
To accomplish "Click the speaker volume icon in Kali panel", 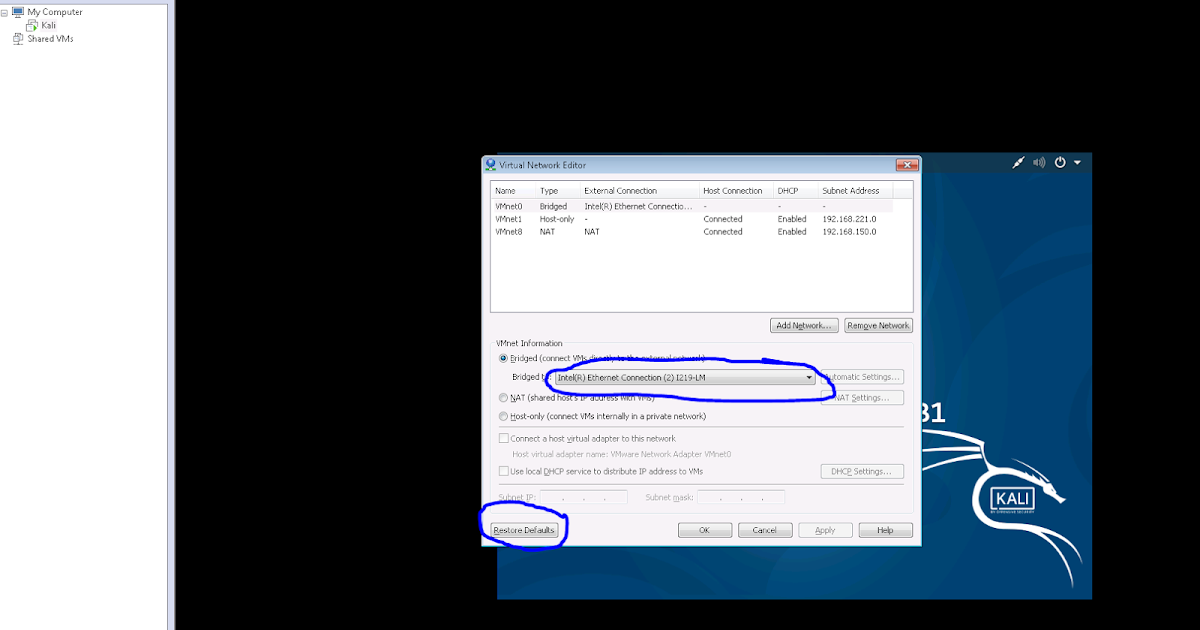I will [x=1039, y=162].
